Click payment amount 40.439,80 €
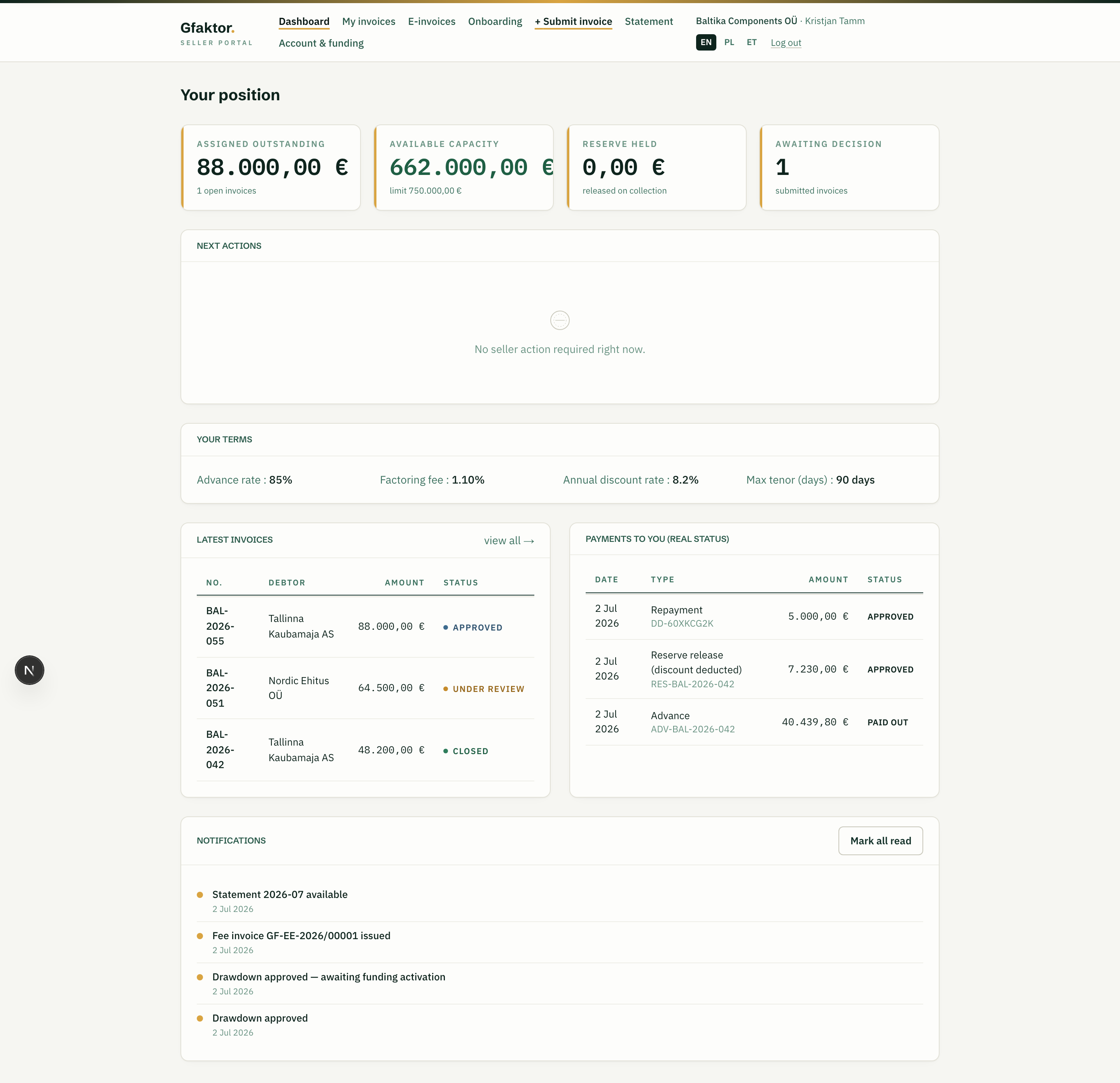The width and height of the screenshot is (1120, 1083). pos(815,722)
